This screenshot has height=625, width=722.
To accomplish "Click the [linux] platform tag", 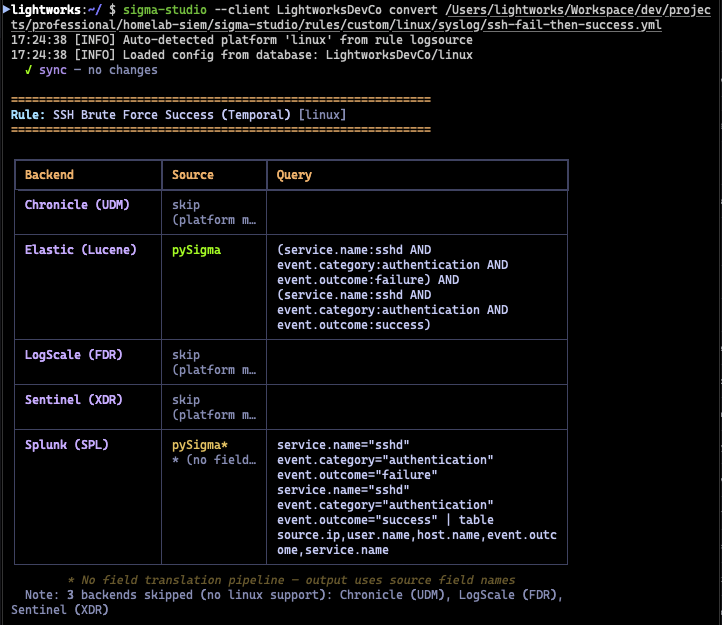I will (322, 115).
